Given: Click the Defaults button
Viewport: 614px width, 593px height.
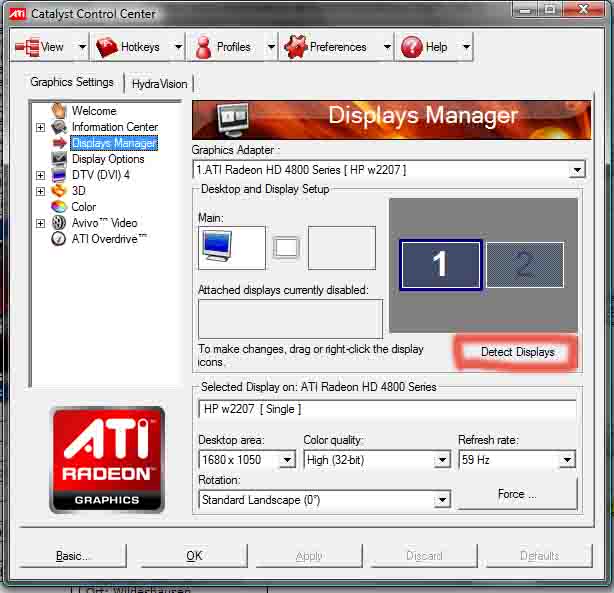Looking at the screenshot, I should [x=539, y=555].
